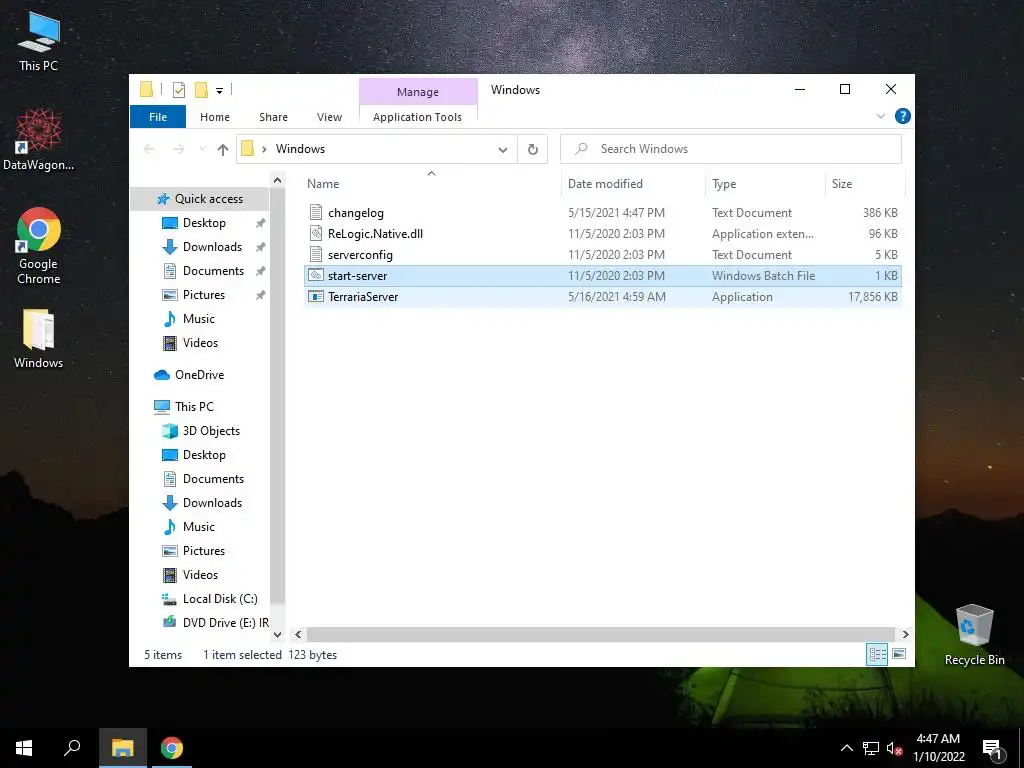Image resolution: width=1024 pixels, height=768 pixels.
Task: Open This PC desktop icon
Action: (39, 42)
